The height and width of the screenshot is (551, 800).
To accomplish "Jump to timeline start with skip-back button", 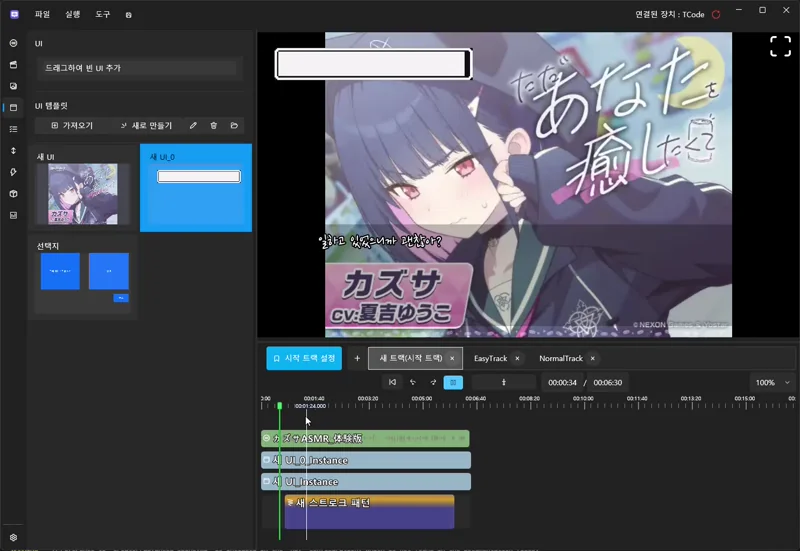I will 393,382.
